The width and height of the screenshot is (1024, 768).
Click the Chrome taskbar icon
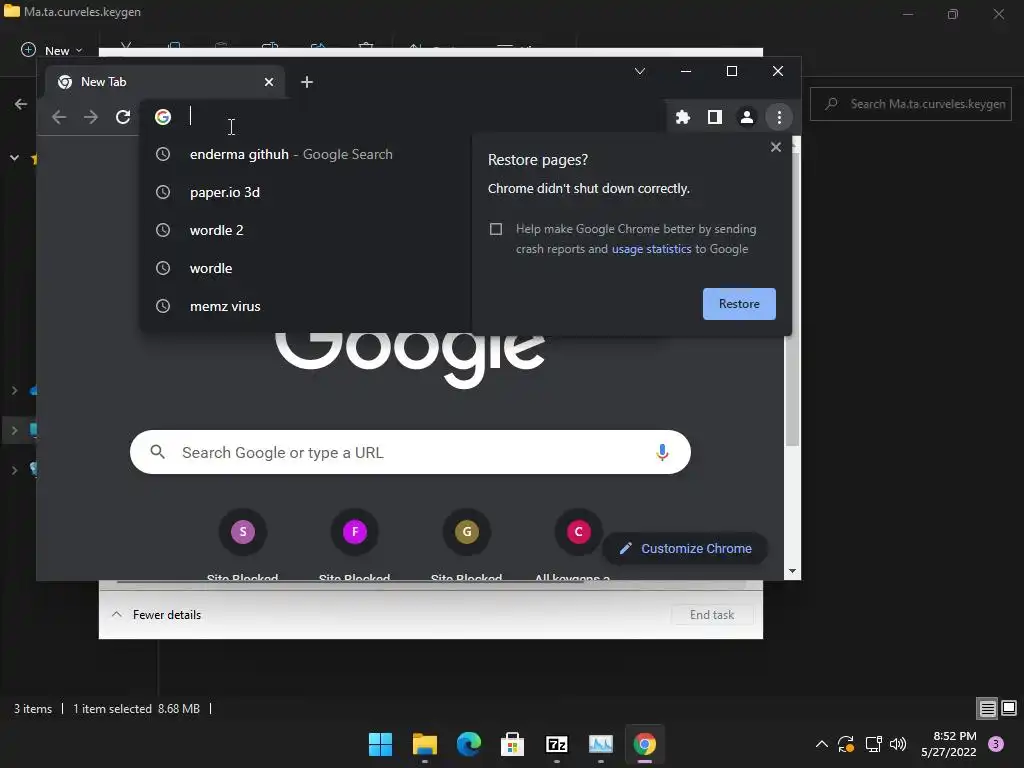click(x=645, y=744)
